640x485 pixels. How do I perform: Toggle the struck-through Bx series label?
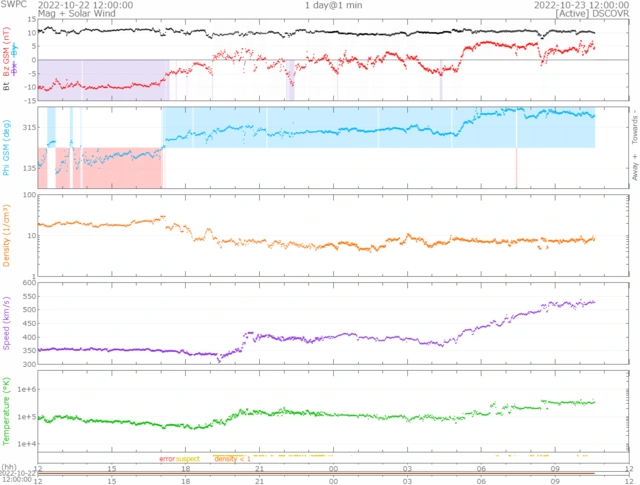(15, 68)
